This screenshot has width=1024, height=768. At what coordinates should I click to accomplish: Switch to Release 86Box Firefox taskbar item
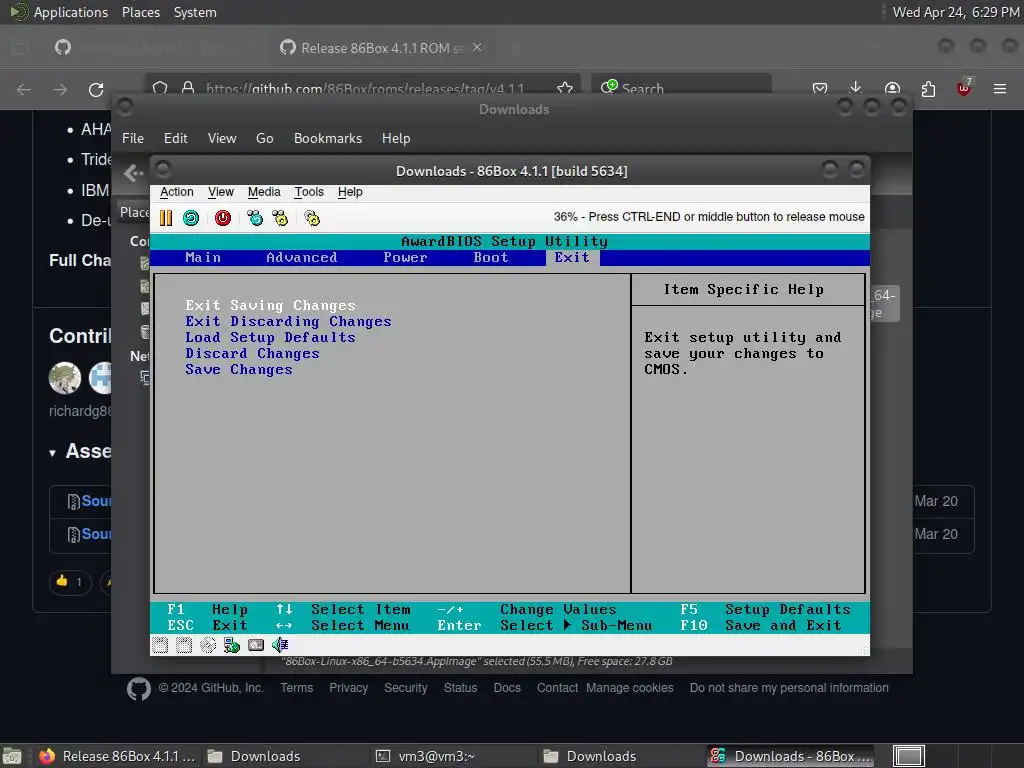coord(118,756)
